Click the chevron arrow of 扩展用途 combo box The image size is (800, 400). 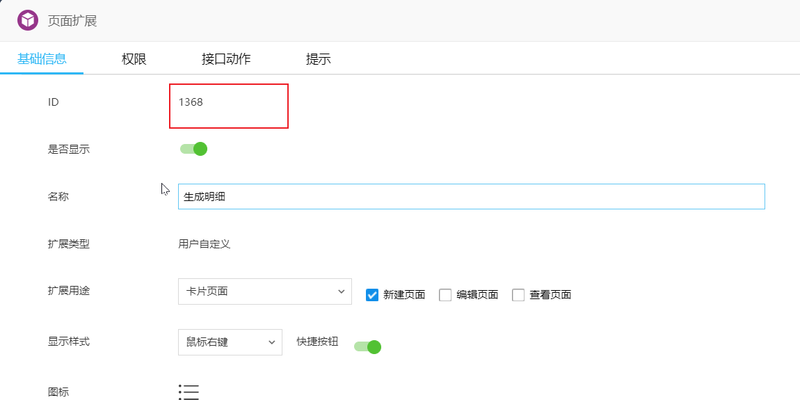point(341,291)
